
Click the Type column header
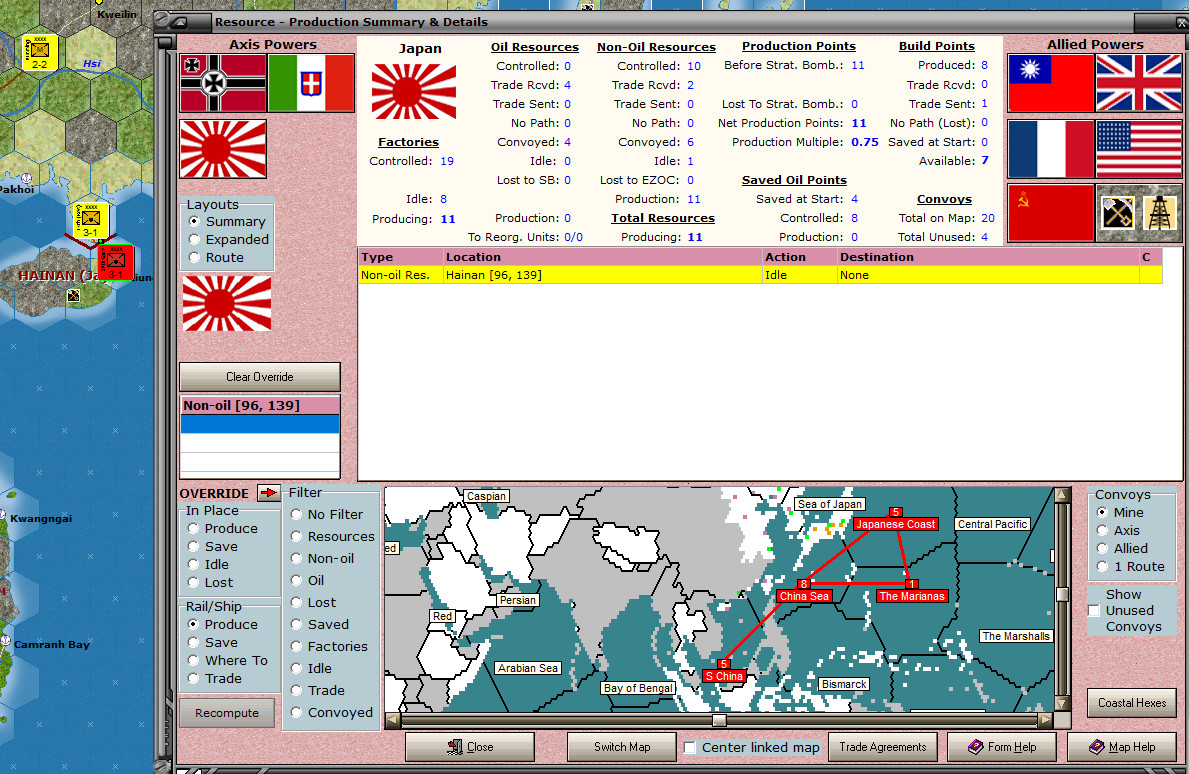click(x=400, y=257)
